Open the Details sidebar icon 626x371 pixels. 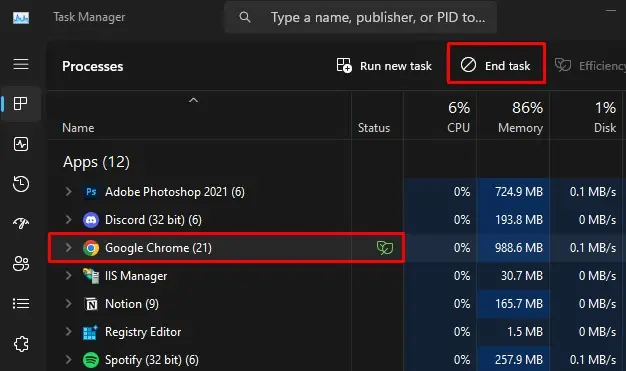[x=21, y=304]
